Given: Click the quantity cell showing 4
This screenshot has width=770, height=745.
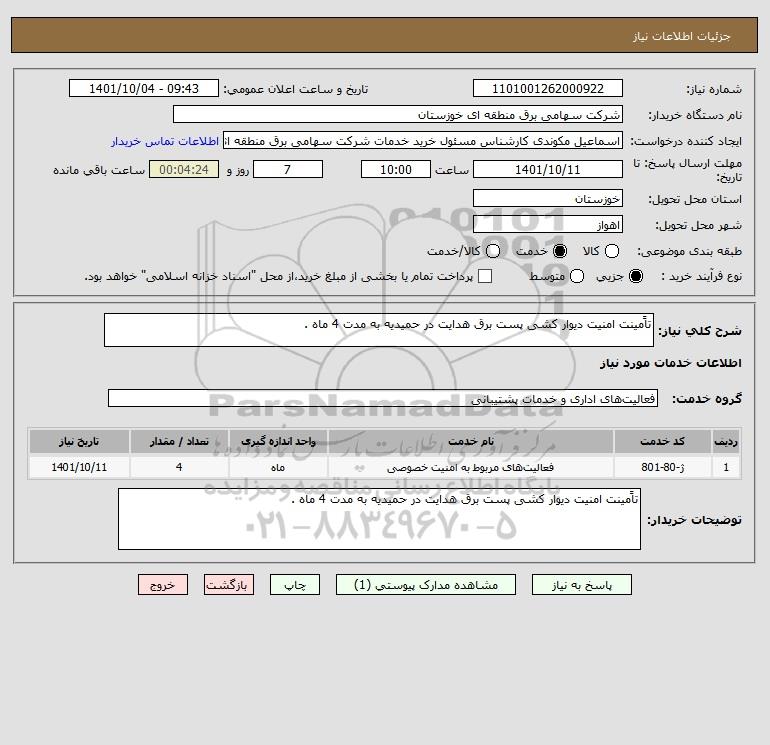Looking at the screenshot, I should tap(179, 467).
